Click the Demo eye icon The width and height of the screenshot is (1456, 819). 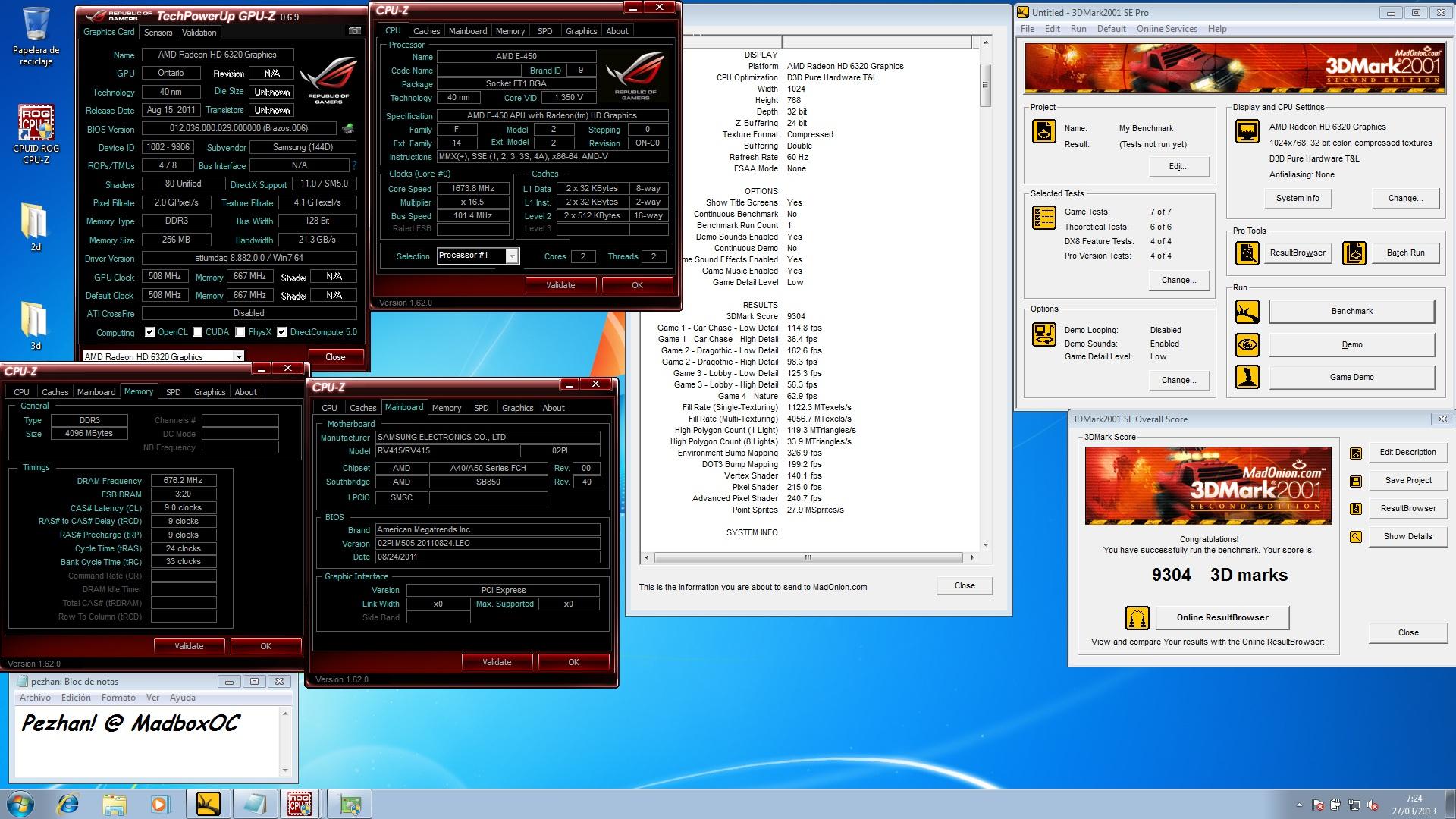pyautogui.click(x=1247, y=344)
